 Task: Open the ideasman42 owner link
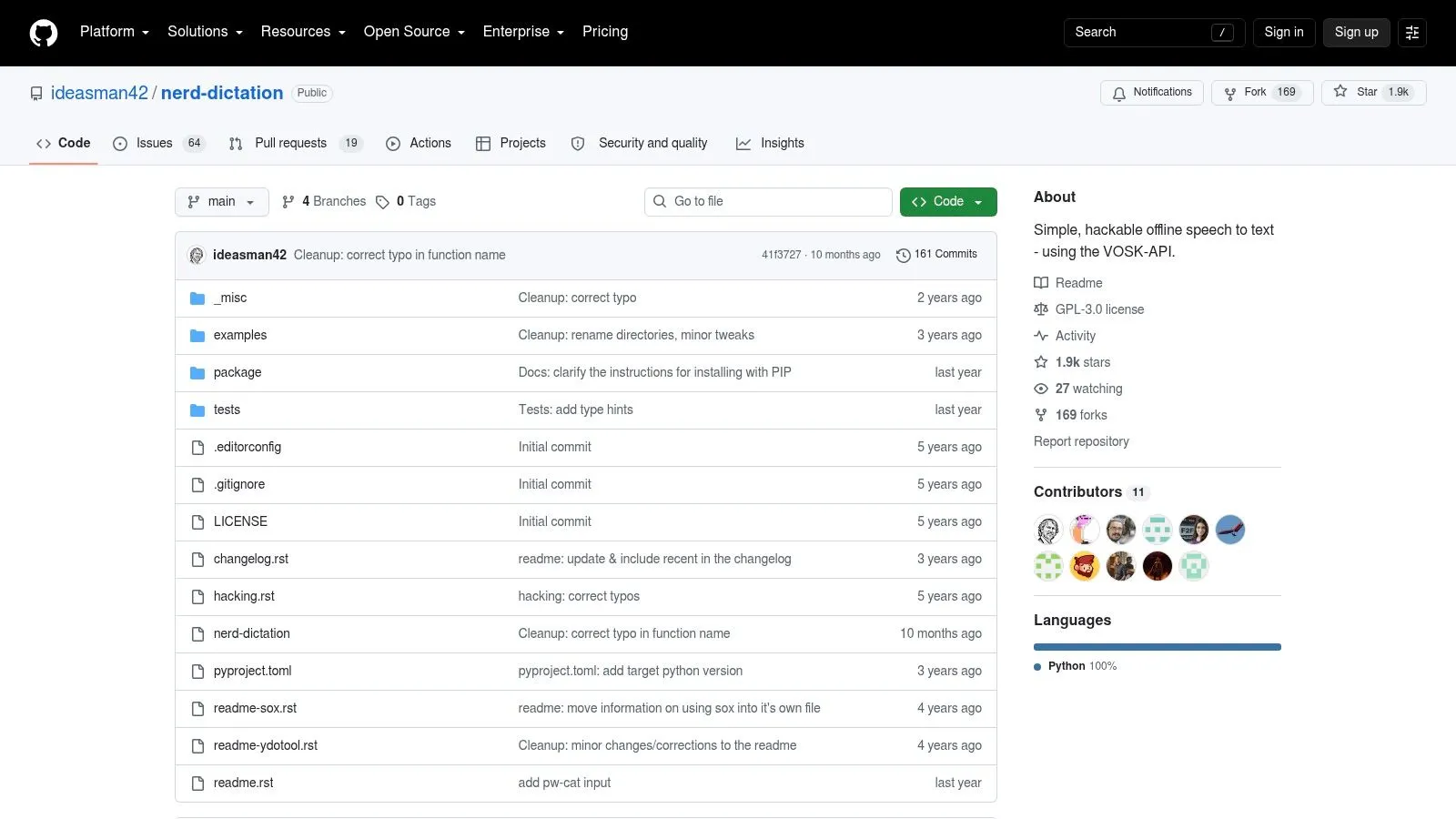(x=99, y=94)
